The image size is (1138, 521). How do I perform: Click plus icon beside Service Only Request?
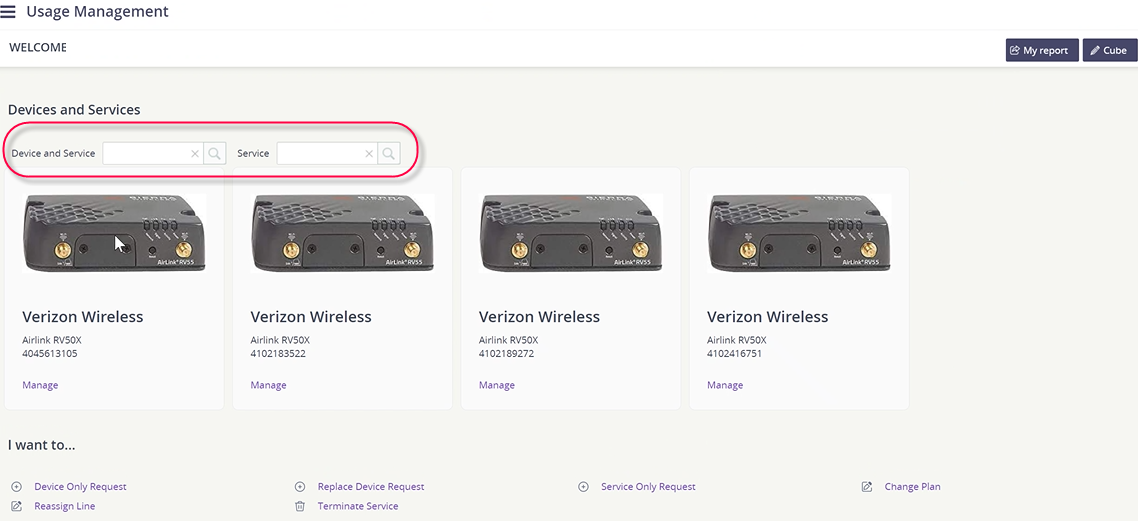583,487
